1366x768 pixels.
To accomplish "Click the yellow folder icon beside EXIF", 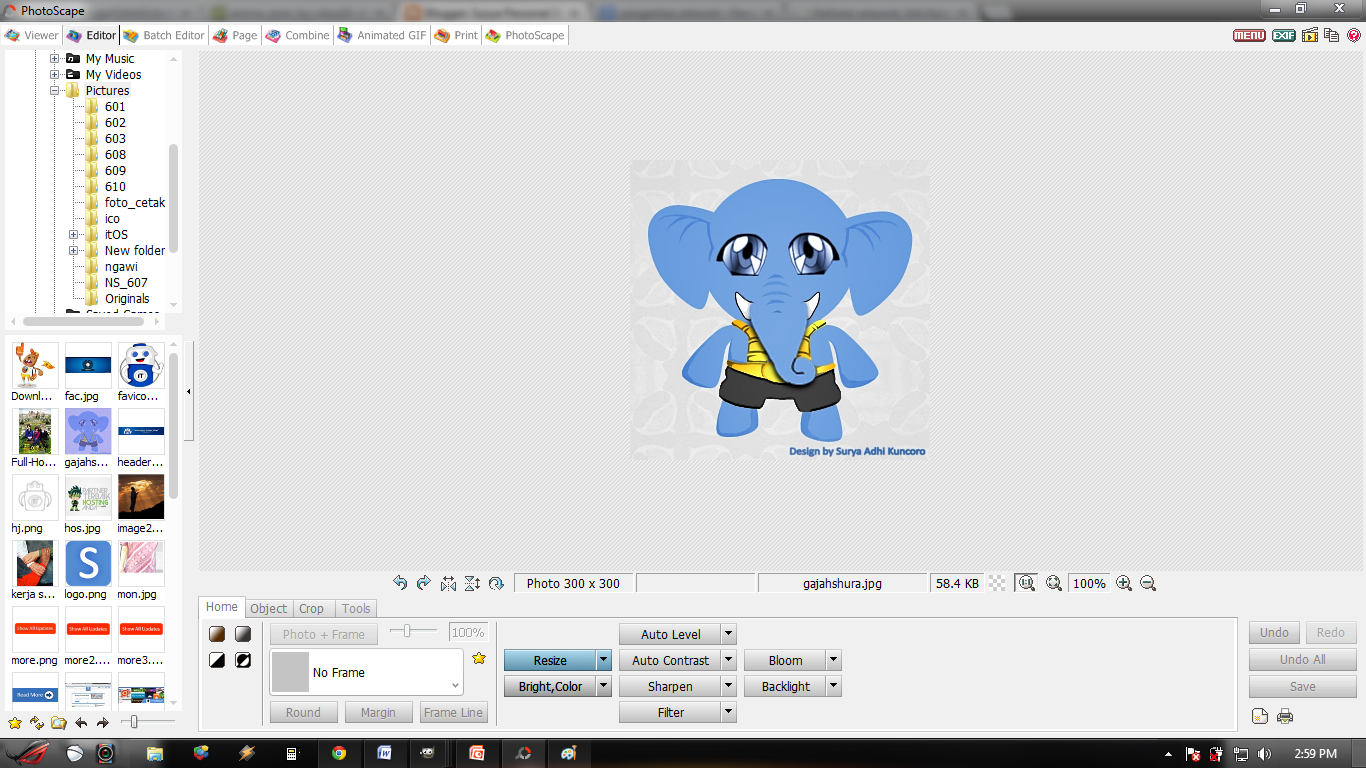I will 1310,35.
